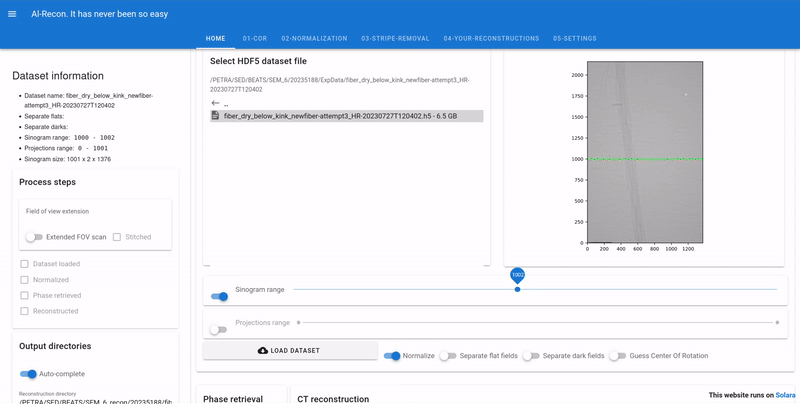
Task: Click the Sinogram range slider handle
Action: [517, 289]
